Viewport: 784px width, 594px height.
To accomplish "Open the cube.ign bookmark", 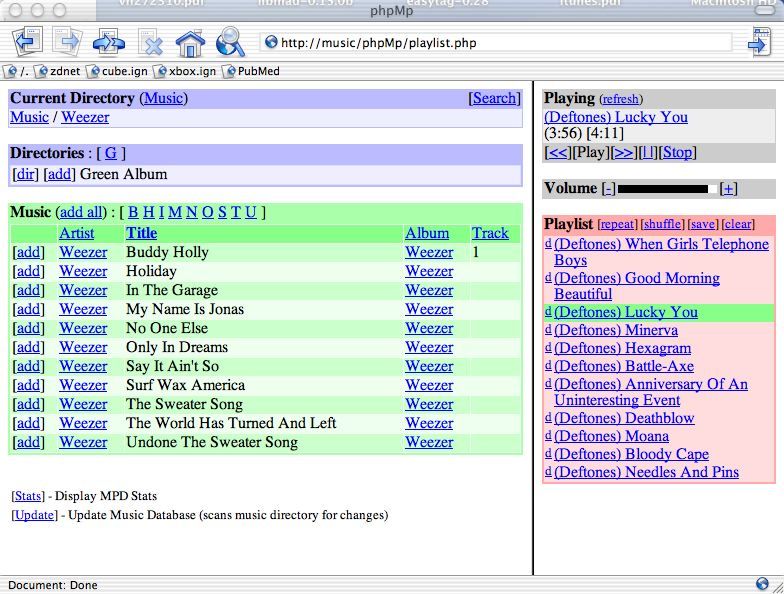I will coord(118,72).
